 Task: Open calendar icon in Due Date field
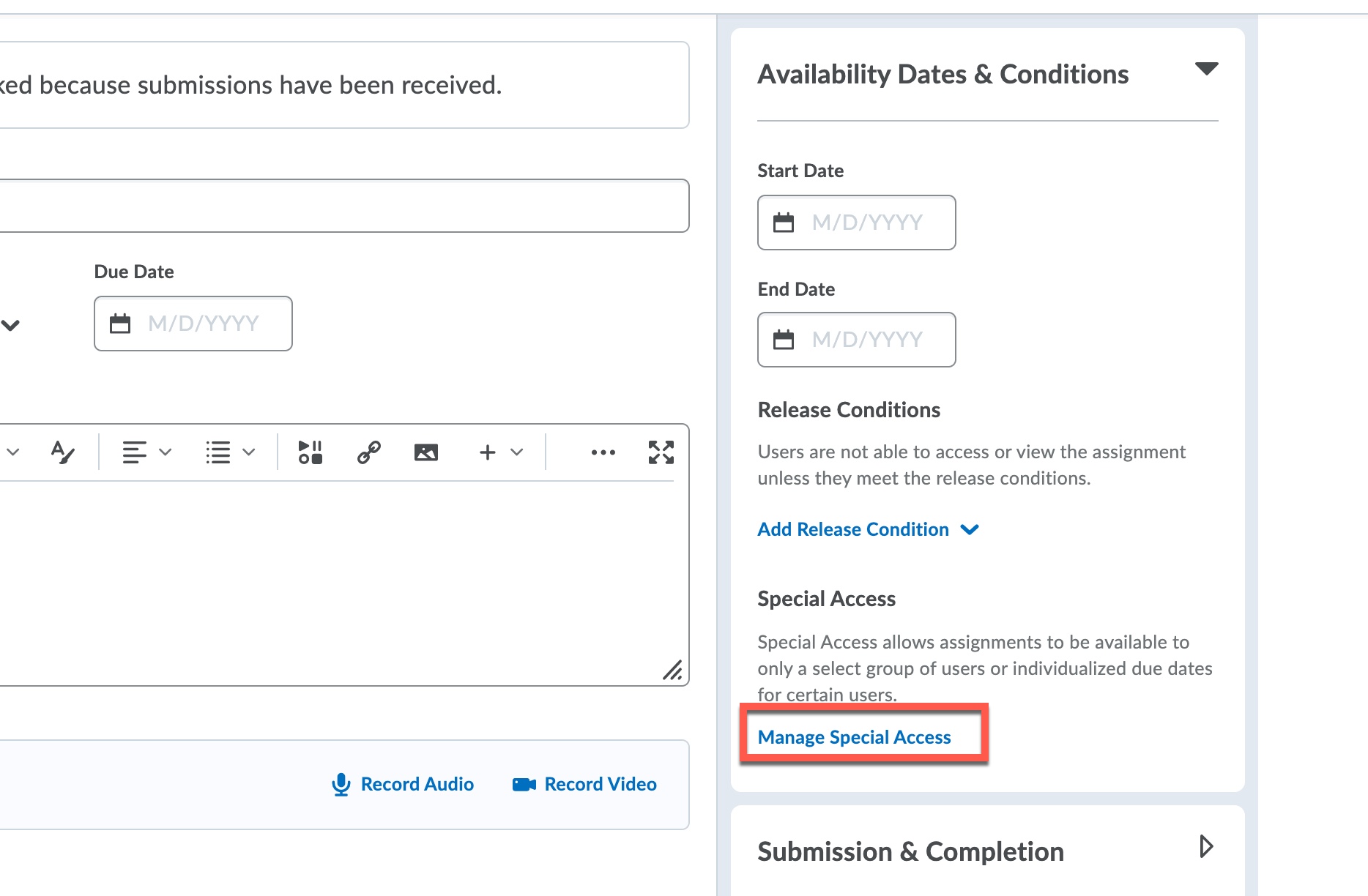pos(120,324)
